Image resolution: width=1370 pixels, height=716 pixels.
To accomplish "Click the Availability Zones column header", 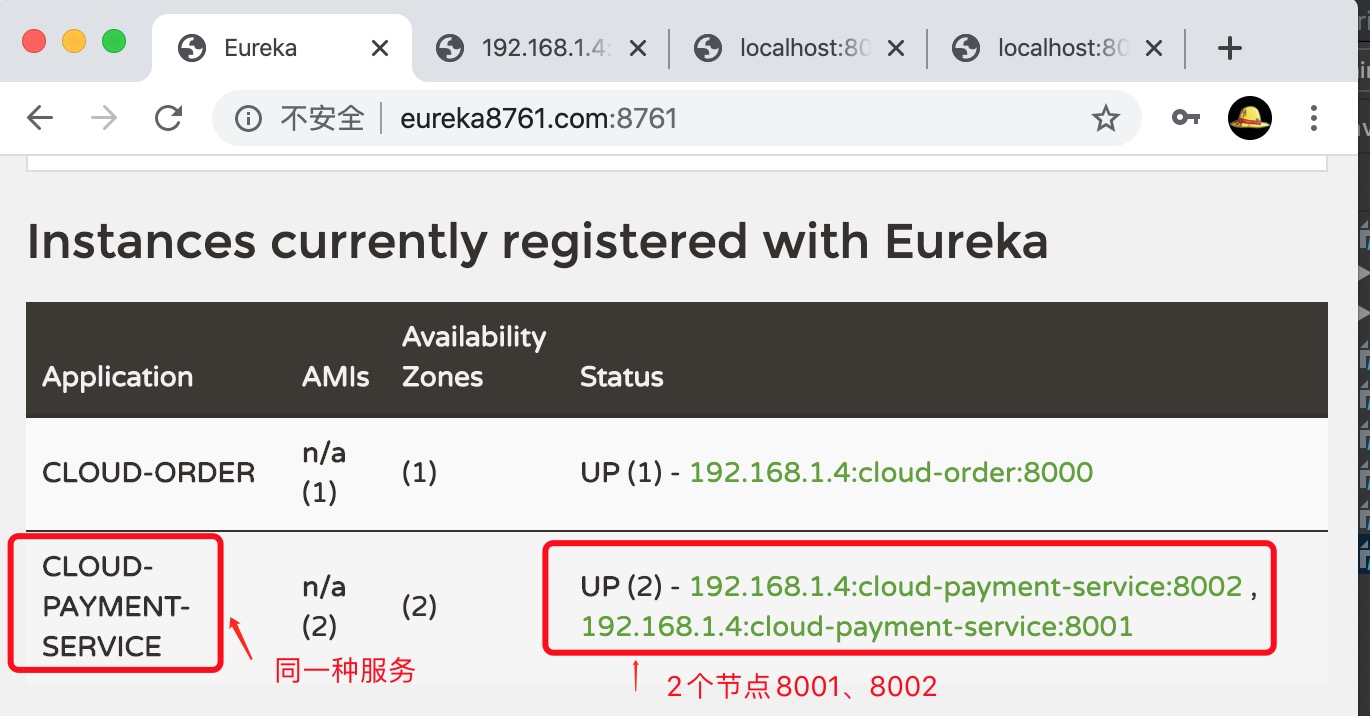I will click(x=474, y=357).
